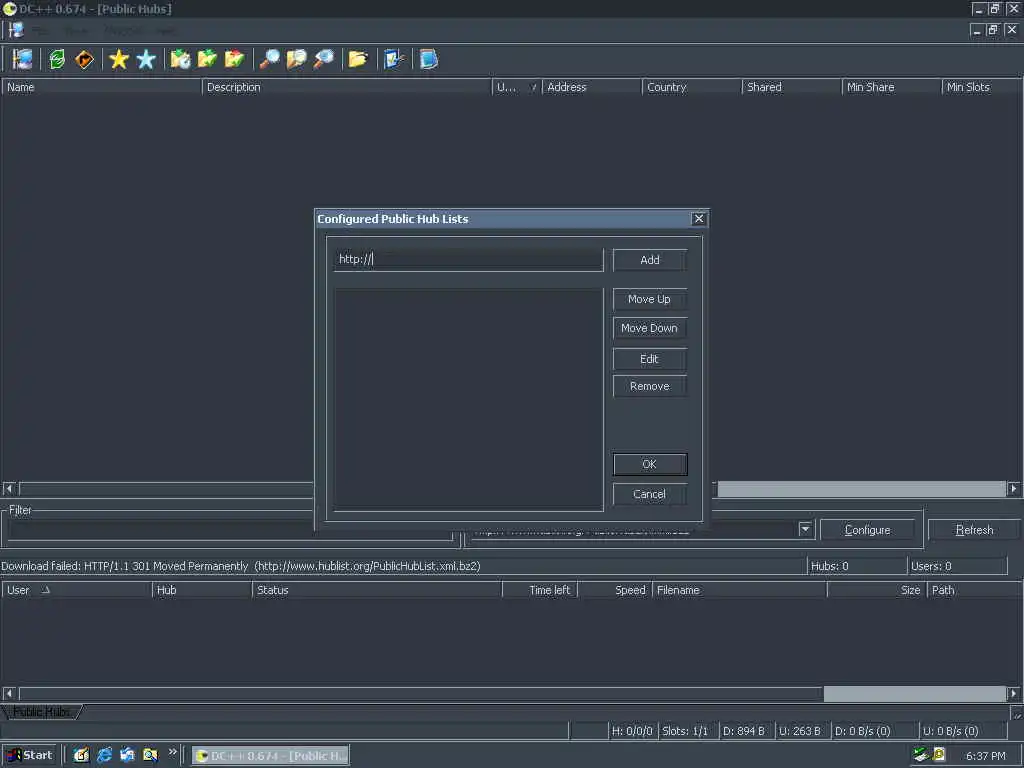Click 'H: 0/0/0' status bar entry

point(632,731)
